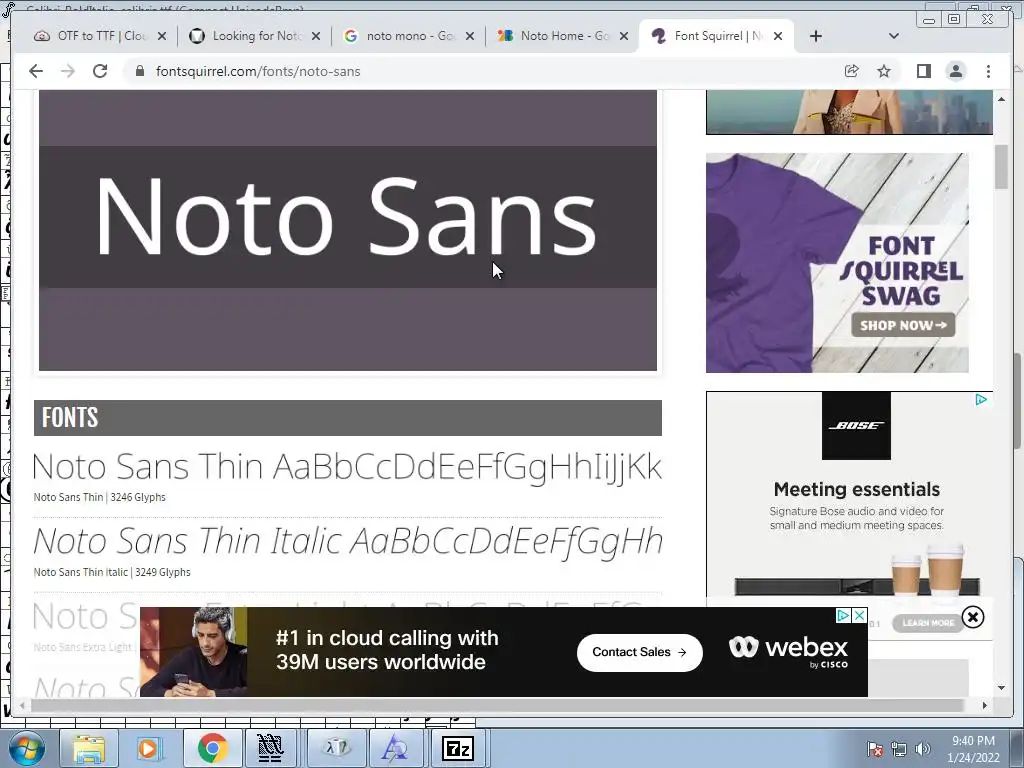Click Shop Now on Font Squirrel Swag ad

coord(903,325)
